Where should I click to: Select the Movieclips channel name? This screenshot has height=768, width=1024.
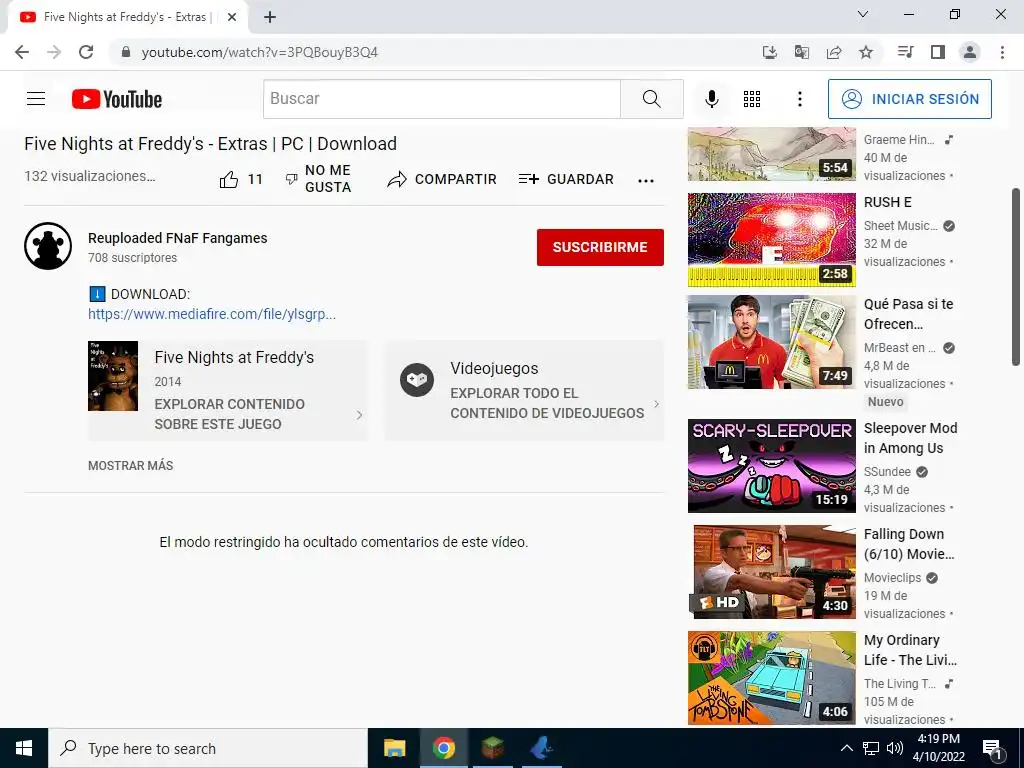(x=892, y=578)
